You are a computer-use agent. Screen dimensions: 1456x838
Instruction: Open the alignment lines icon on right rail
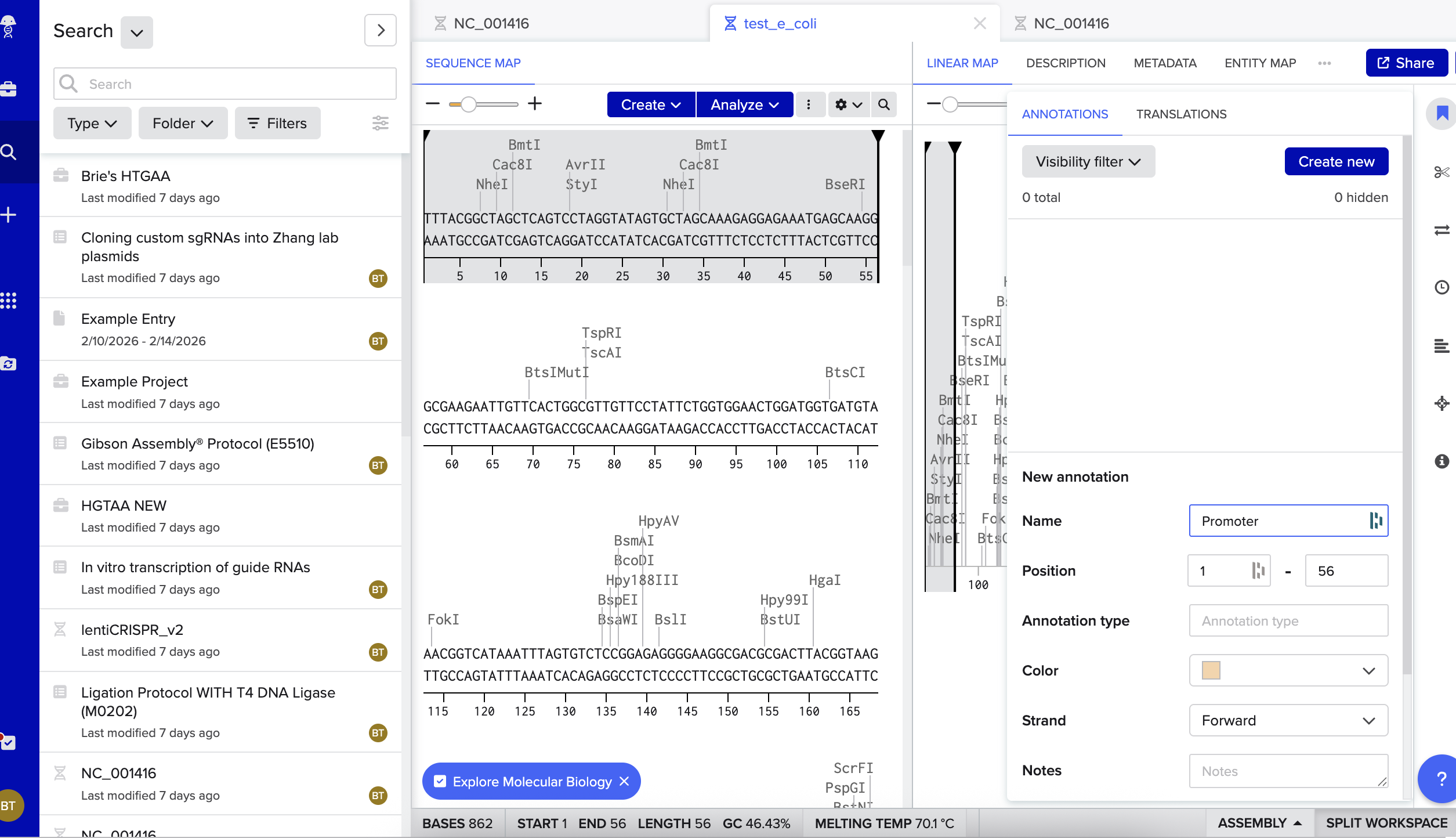click(x=1443, y=345)
